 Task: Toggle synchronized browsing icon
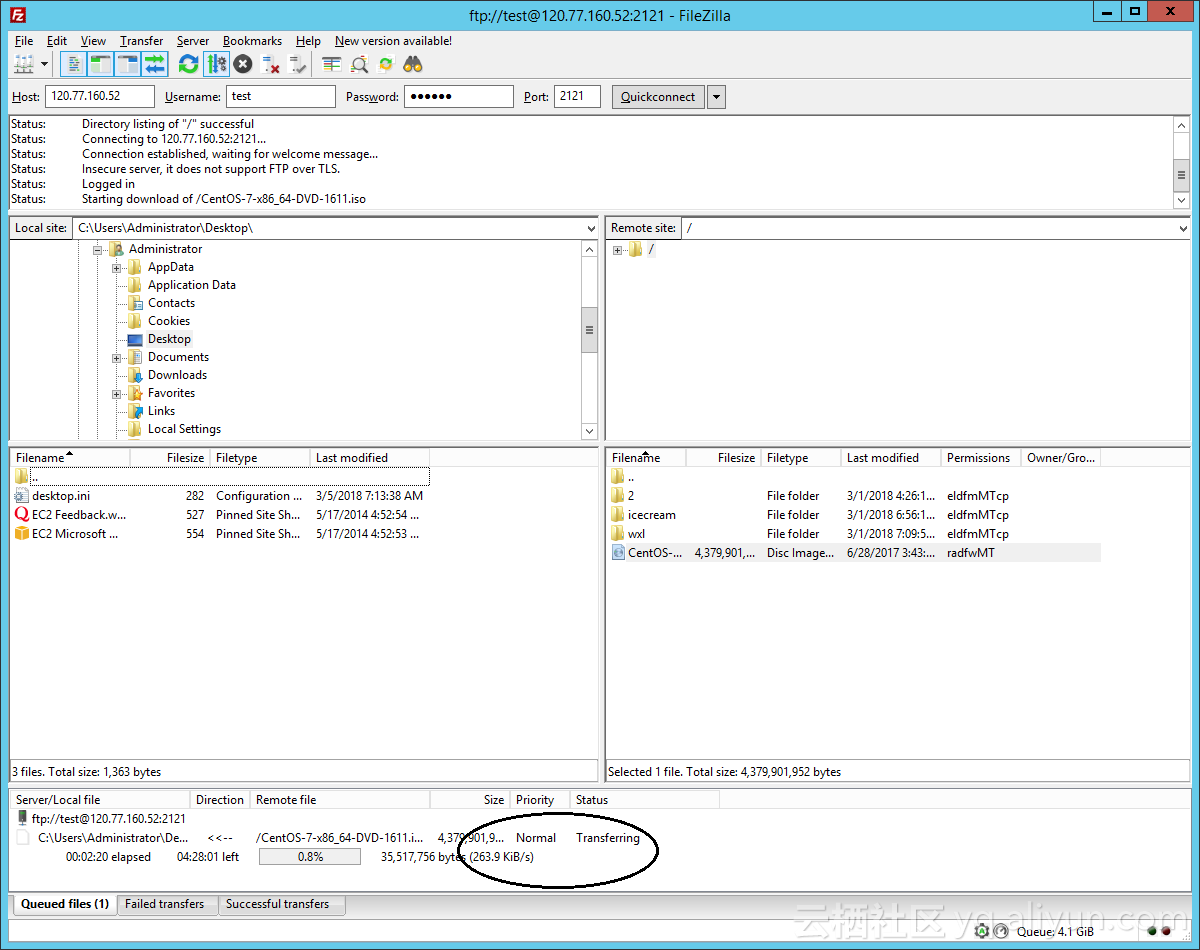tap(386, 64)
